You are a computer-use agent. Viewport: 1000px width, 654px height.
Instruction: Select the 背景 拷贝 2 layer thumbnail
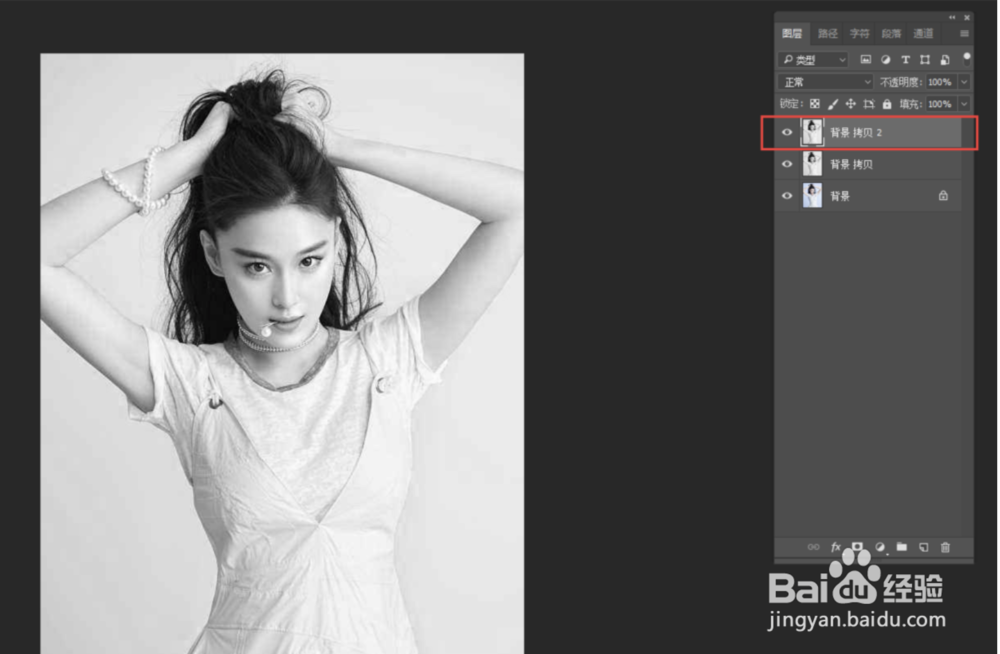[x=812, y=132]
